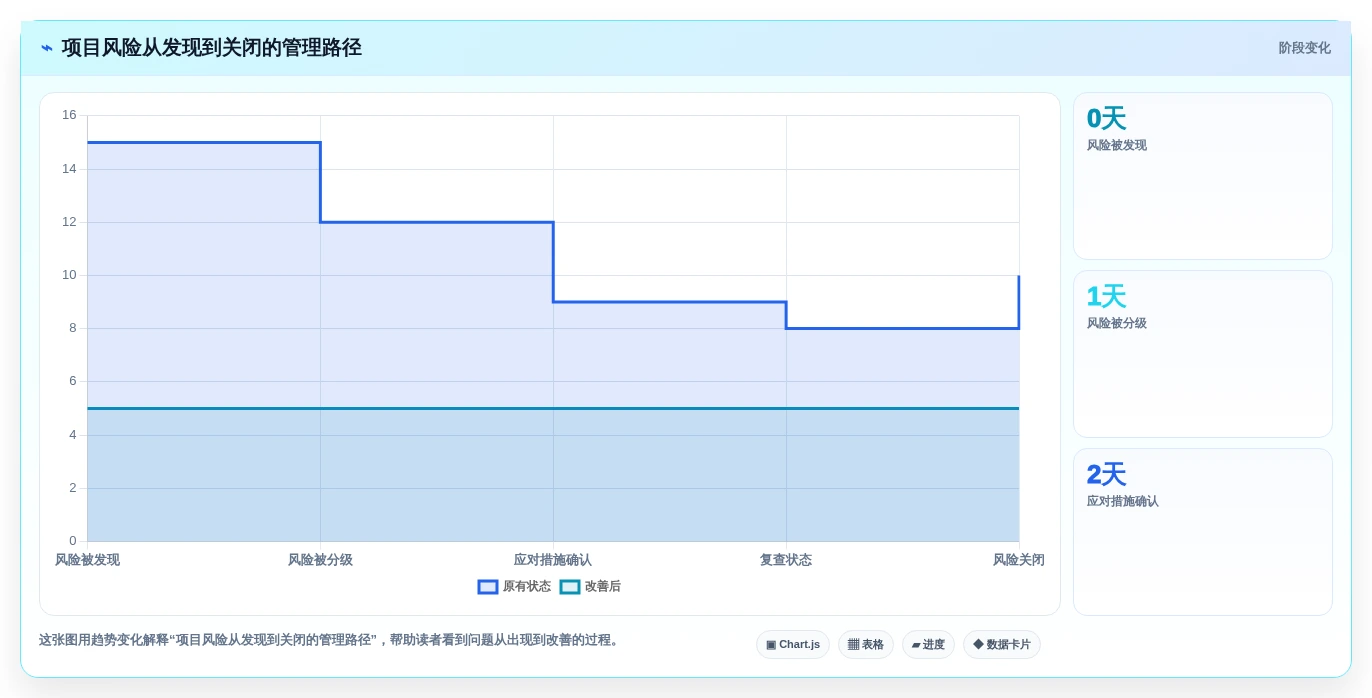The height and width of the screenshot is (698, 1372).
Task: Click the page title 项目风险从发现到关闭的管理路径
Action: click(211, 48)
